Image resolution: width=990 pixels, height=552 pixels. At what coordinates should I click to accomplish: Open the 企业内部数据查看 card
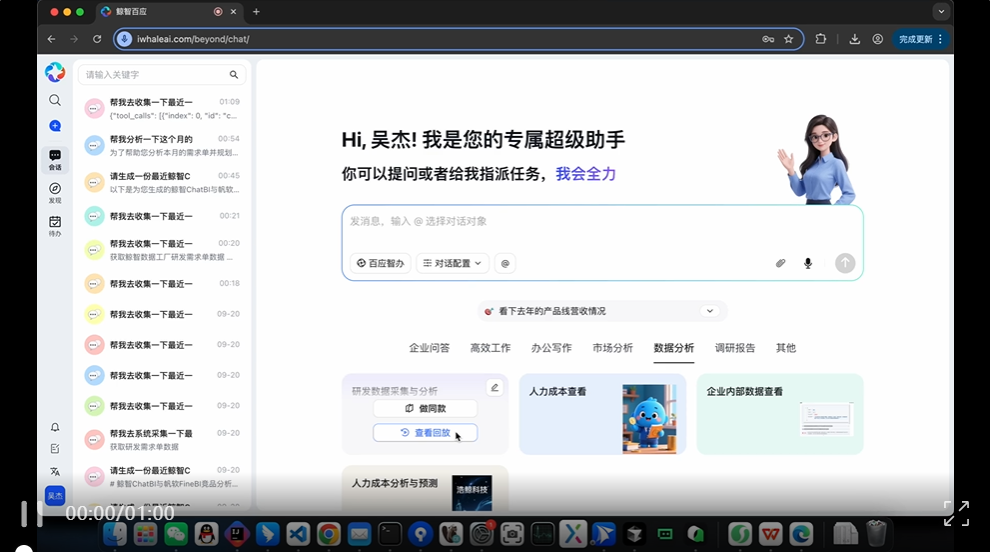click(780, 414)
